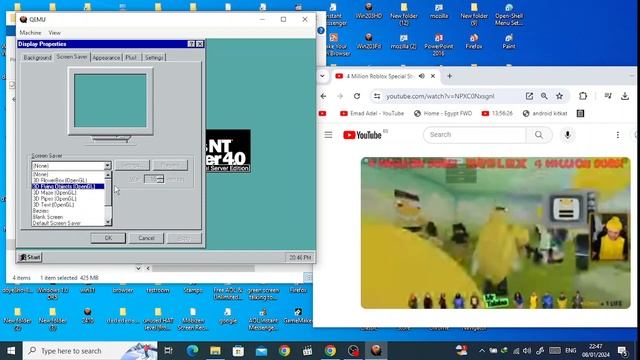Open a new Chrome tab

pyautogui.click(x=449, y=76)
